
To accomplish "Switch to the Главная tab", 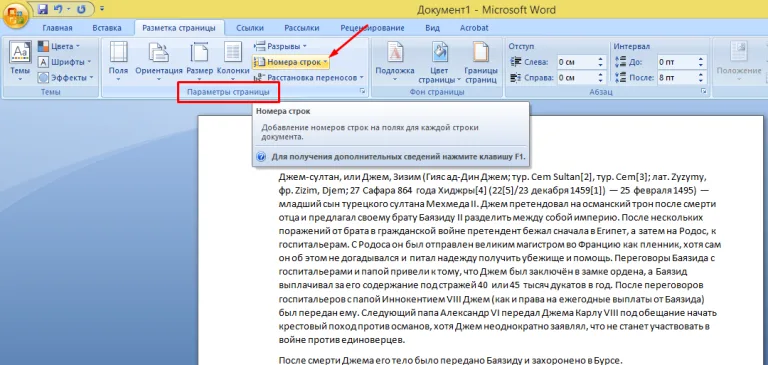I will click(x=57, y=28).
